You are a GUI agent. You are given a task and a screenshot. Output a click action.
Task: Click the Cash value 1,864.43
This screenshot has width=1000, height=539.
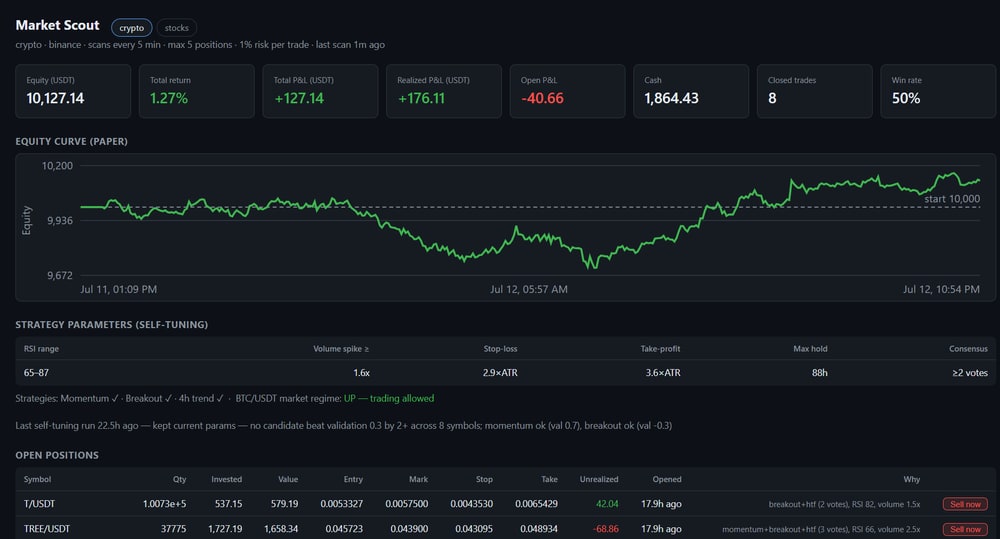671,98
